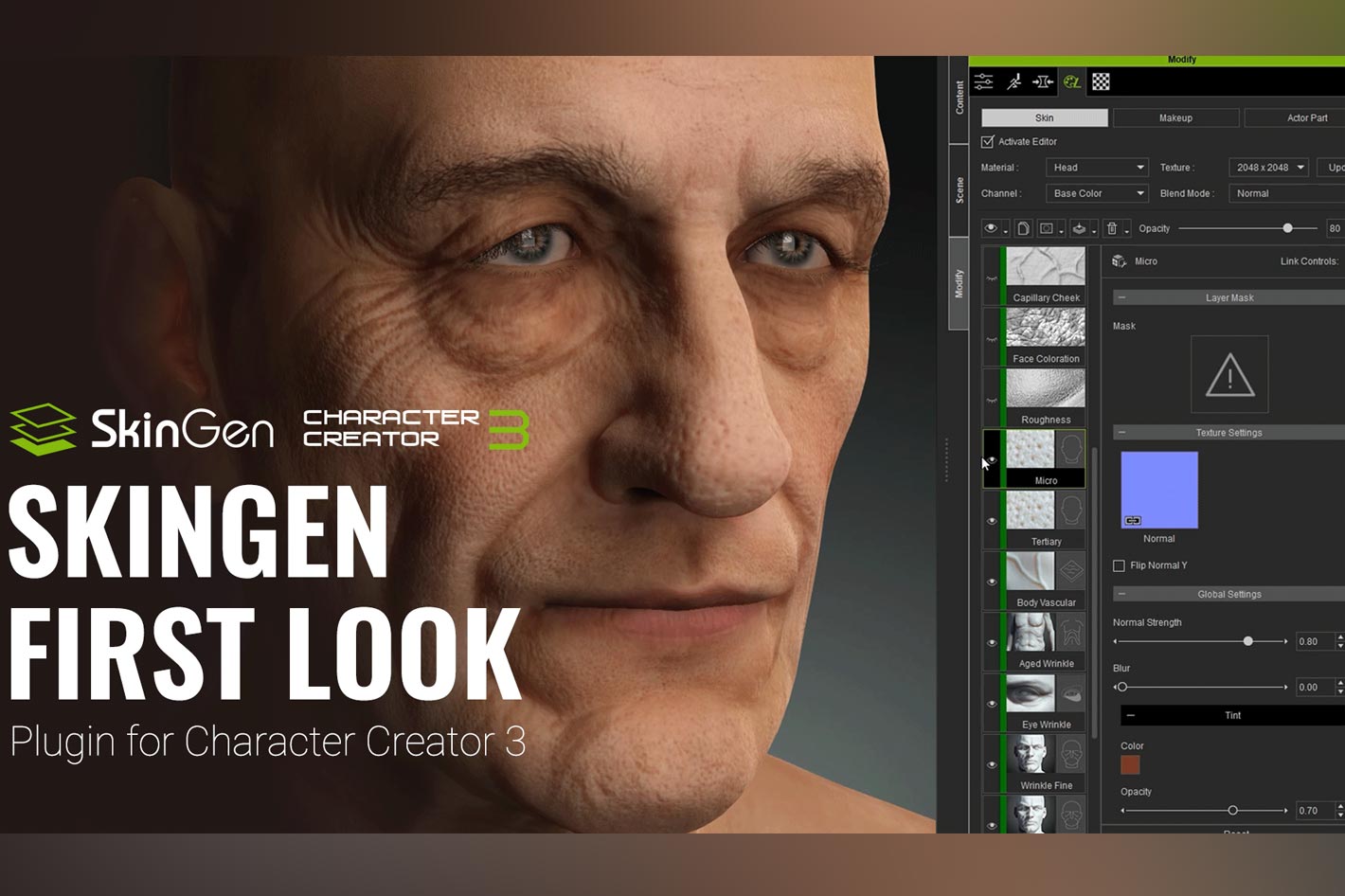Click Tertiary layer head mask icon
The width and height of the screenshot is (1345, 896).
coord(1071,511)
